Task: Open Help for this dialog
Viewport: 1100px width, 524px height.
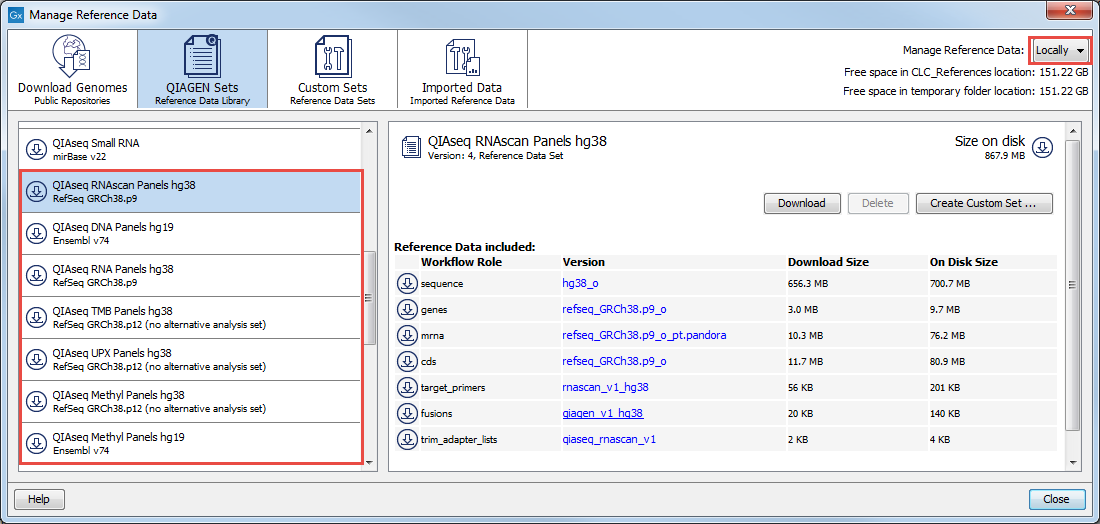Action: tap(39, 499)
